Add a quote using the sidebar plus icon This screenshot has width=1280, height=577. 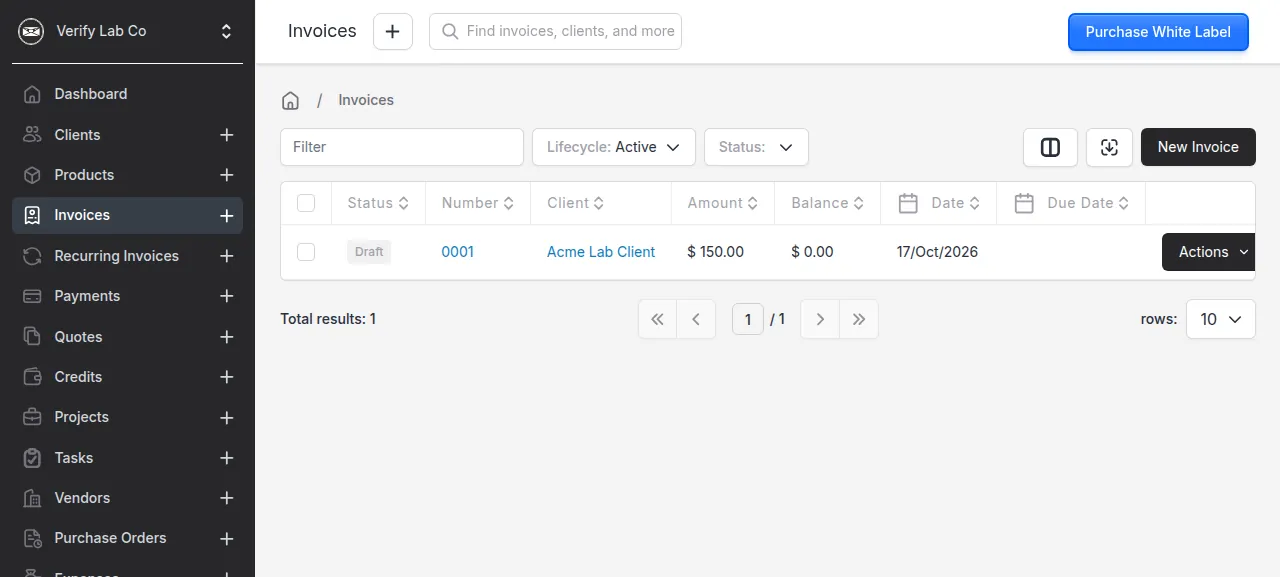pyautogui.click(x=227, y=337)
